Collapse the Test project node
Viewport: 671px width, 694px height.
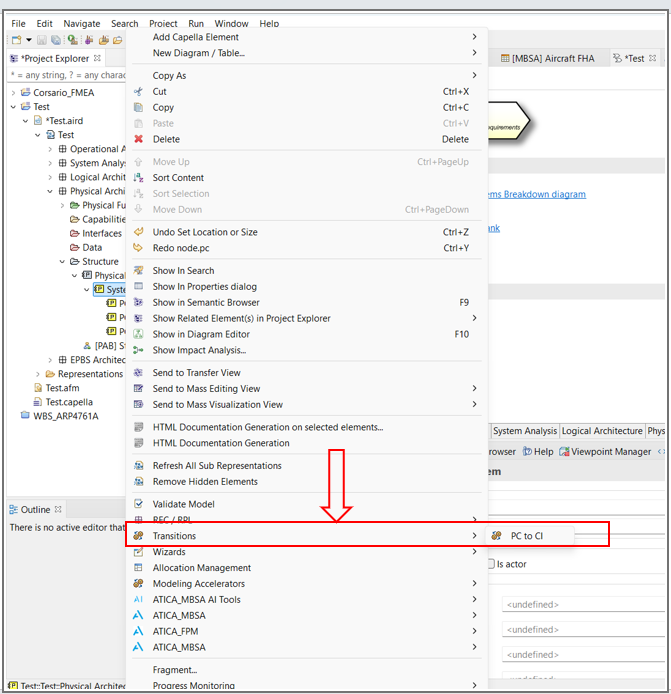pos(13,107)
